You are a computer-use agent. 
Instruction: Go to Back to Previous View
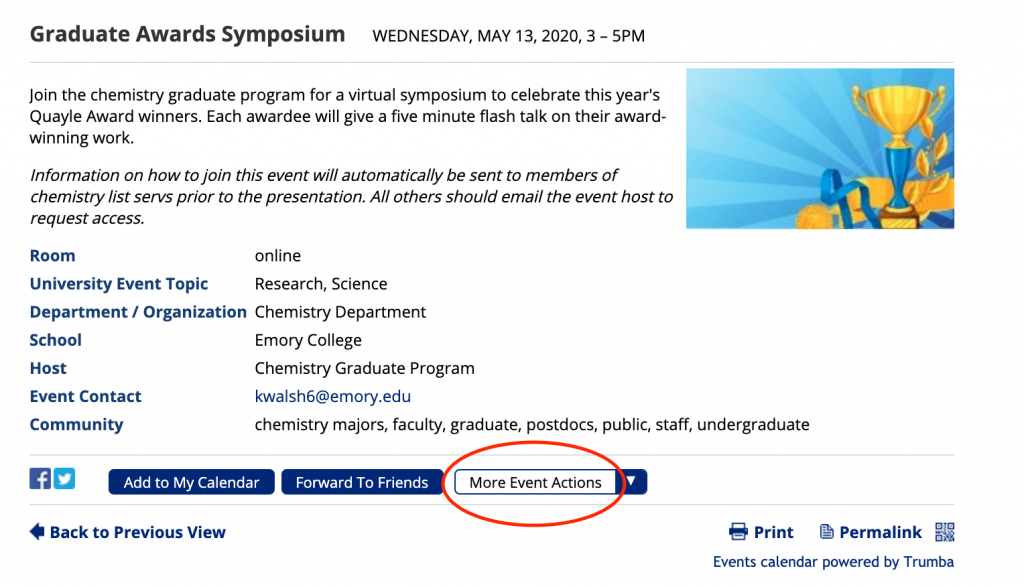pyautogui.click(x=137, y=532)
